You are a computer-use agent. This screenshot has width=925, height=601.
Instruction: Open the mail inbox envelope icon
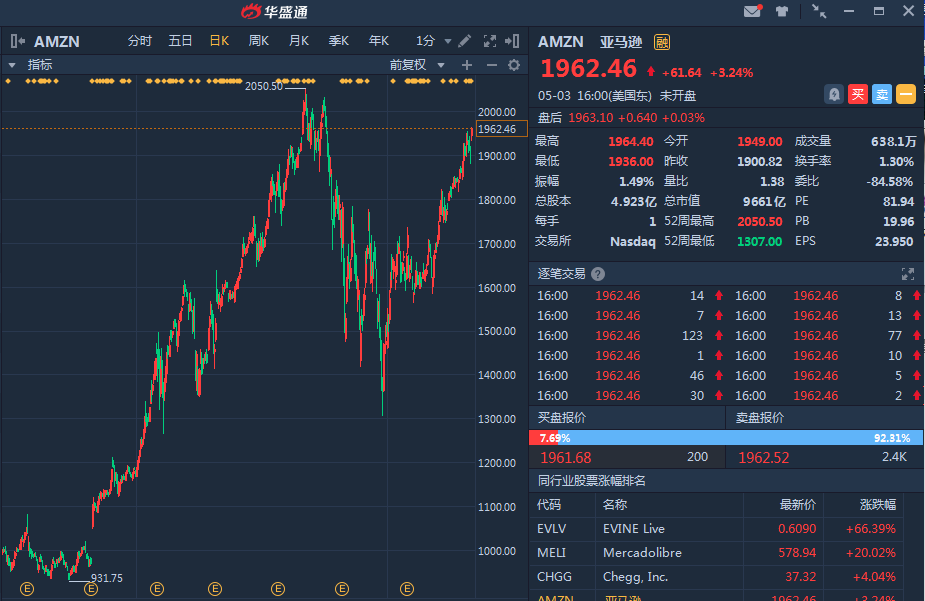pyautogui.click(x=752, y=12)
